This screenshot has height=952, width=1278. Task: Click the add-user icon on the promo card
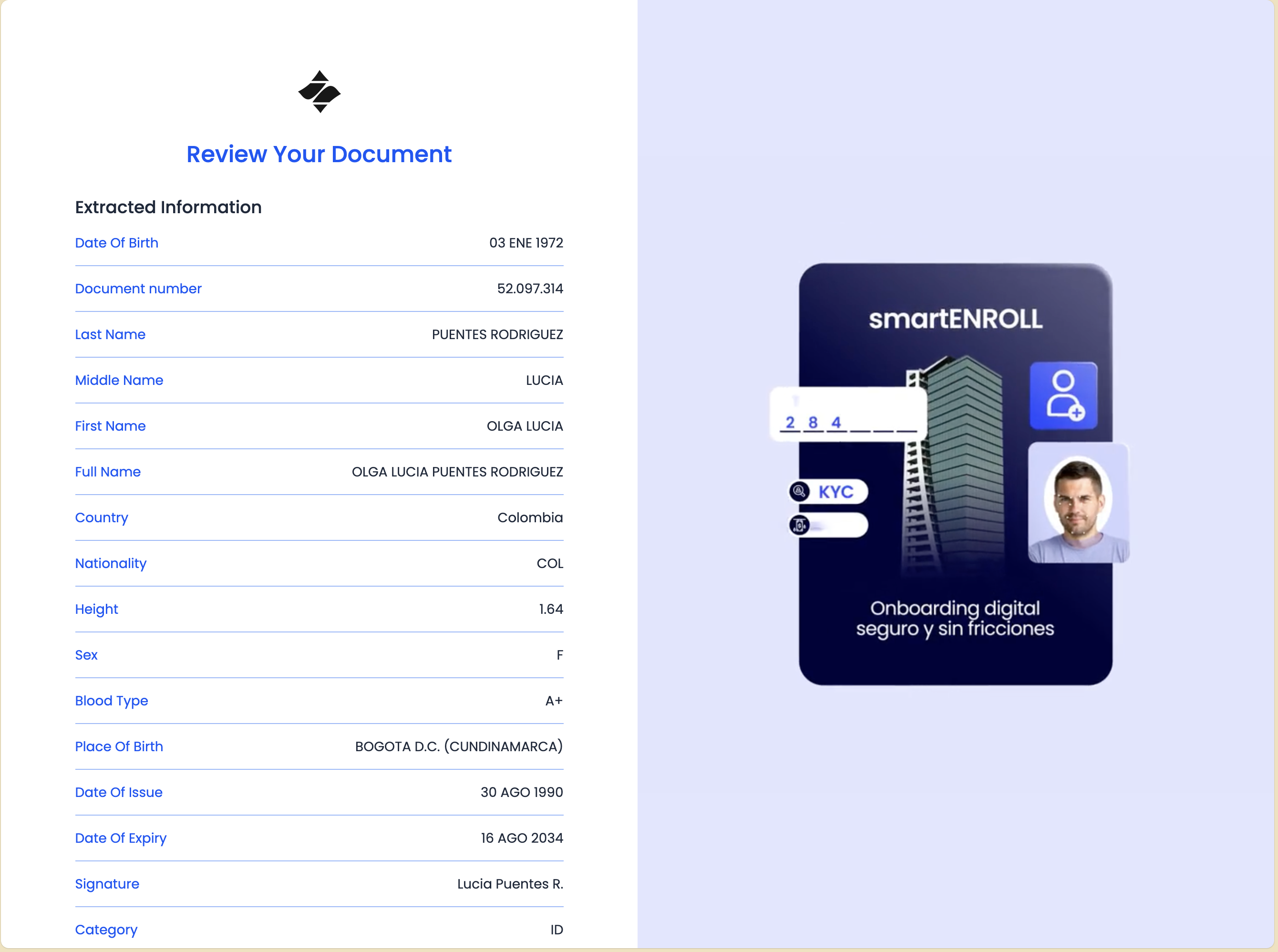(1063, 396)
